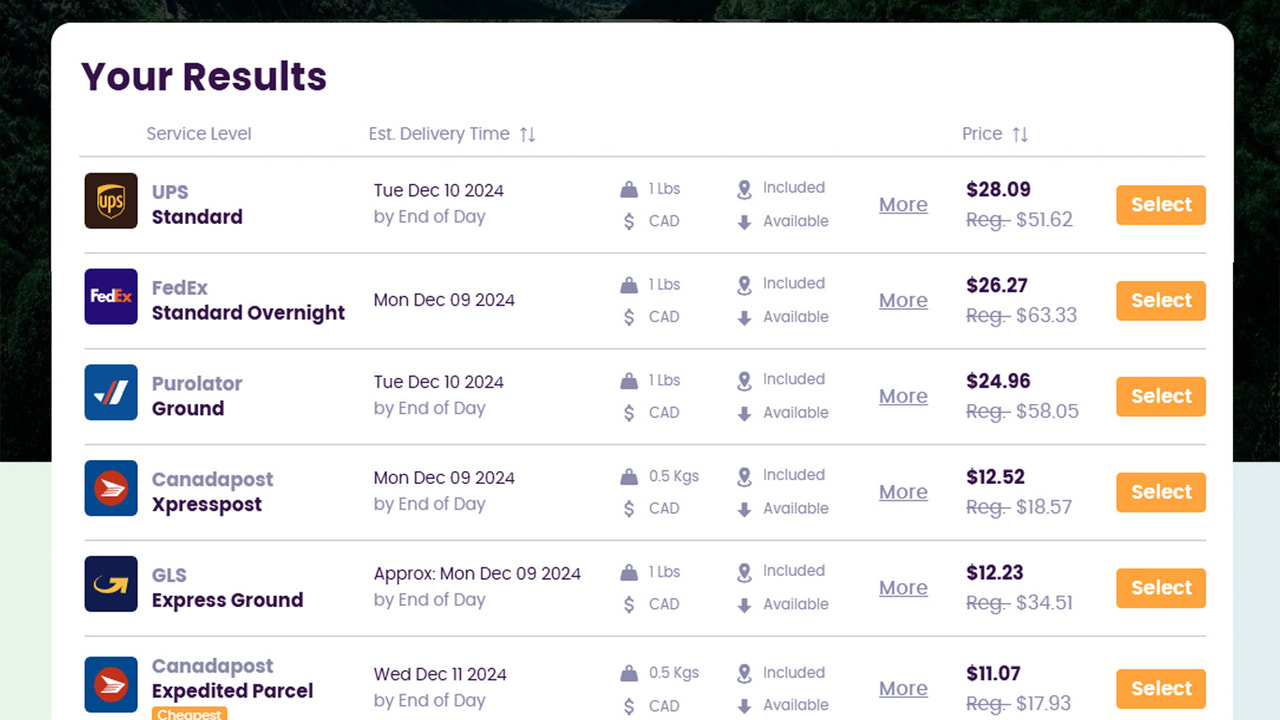This screenshot has height=720, width=1280.
Task: Click the Purolator carrier logo
Action: [x=110, y=392]
